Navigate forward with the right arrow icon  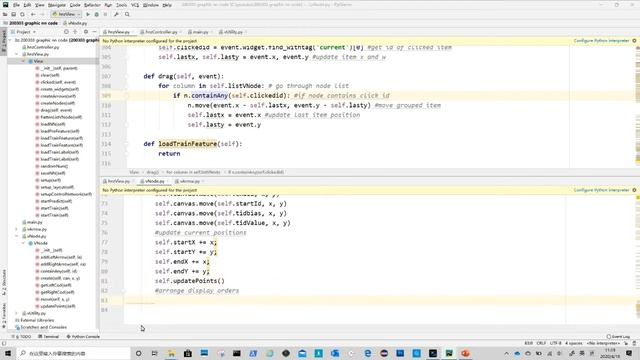coord(42,14)
